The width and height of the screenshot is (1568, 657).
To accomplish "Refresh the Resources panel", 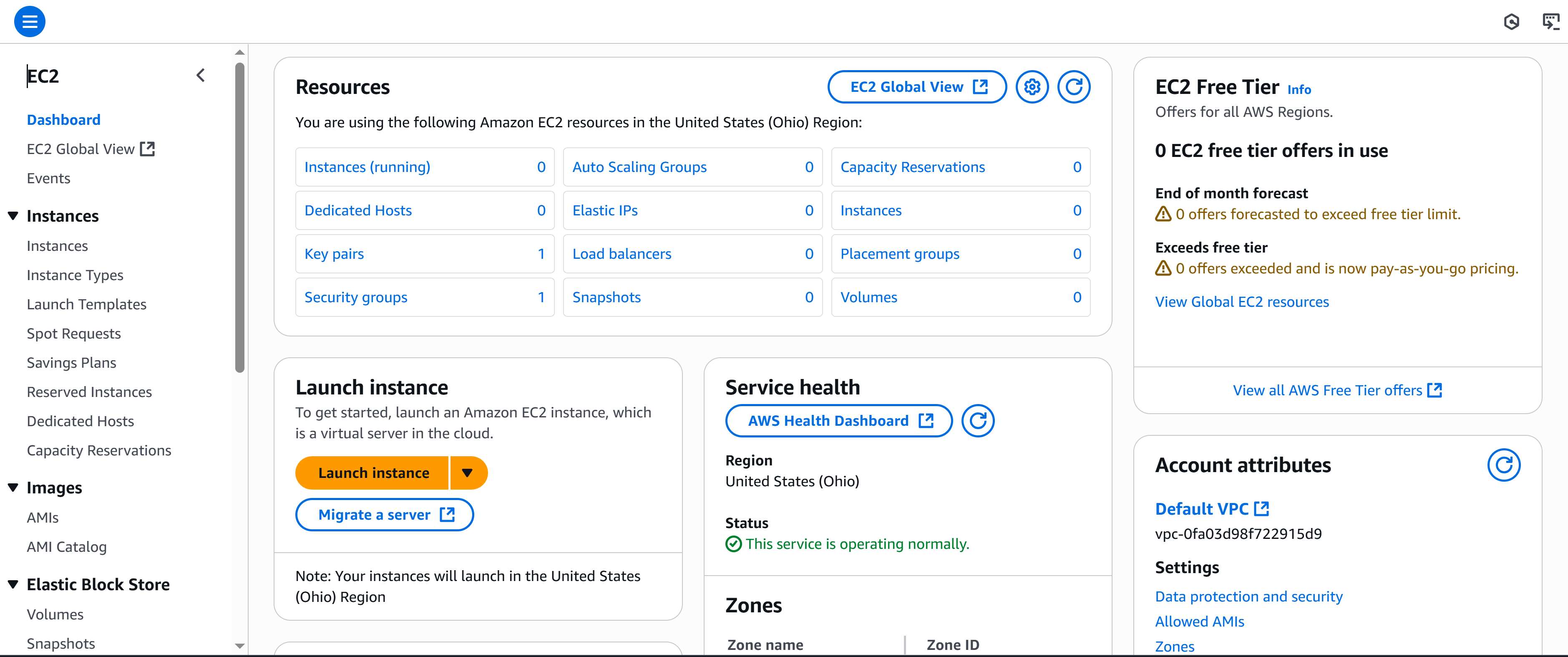I will 1073,87.
